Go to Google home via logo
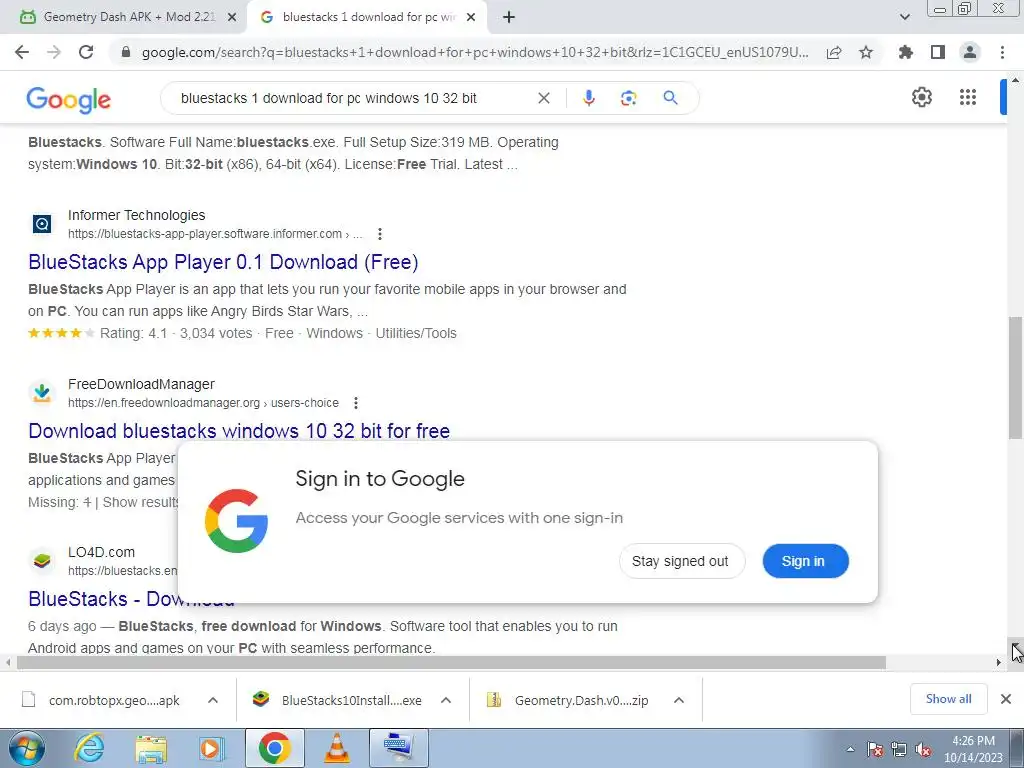The width and height of the screenshot is (1024, 768). [69, 99]
